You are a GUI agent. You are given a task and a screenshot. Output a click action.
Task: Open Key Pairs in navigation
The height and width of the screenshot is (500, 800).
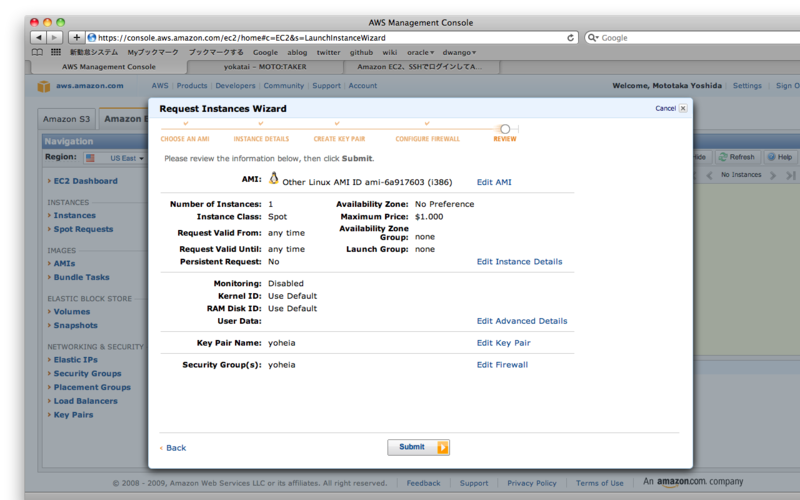coord(73,415)
